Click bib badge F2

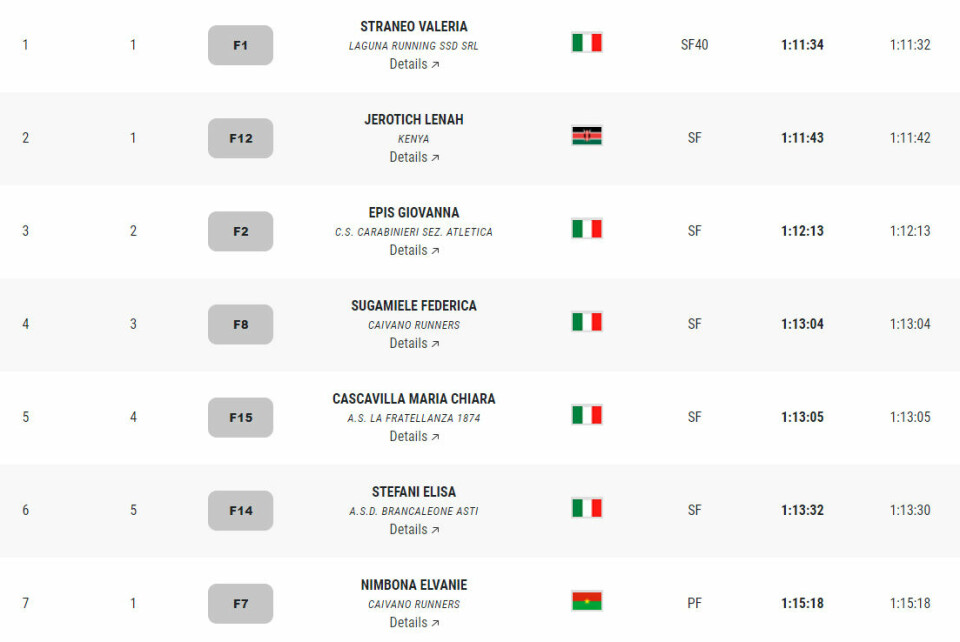[240, 231]
